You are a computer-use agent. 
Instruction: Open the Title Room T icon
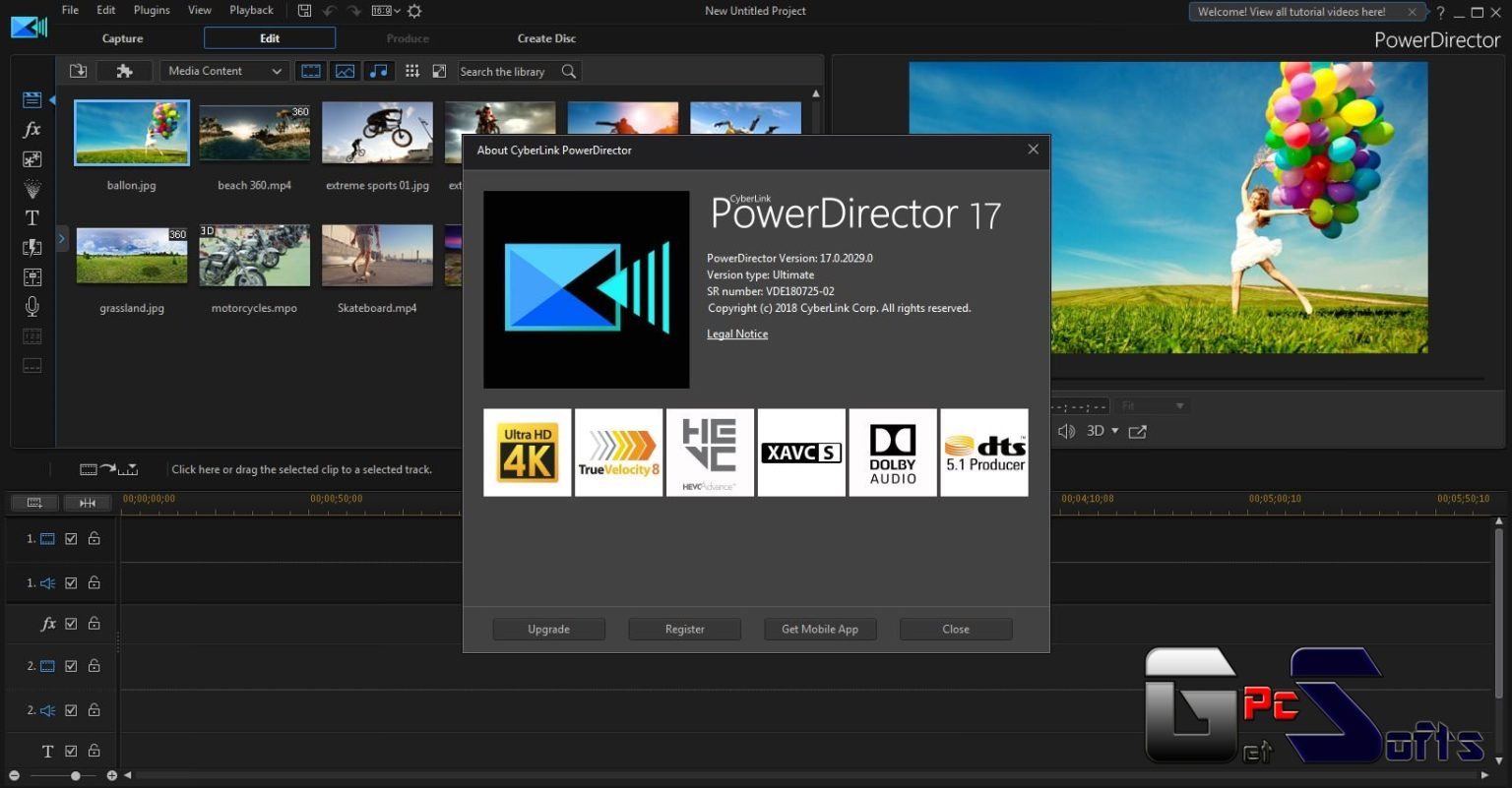coord(31,217)
